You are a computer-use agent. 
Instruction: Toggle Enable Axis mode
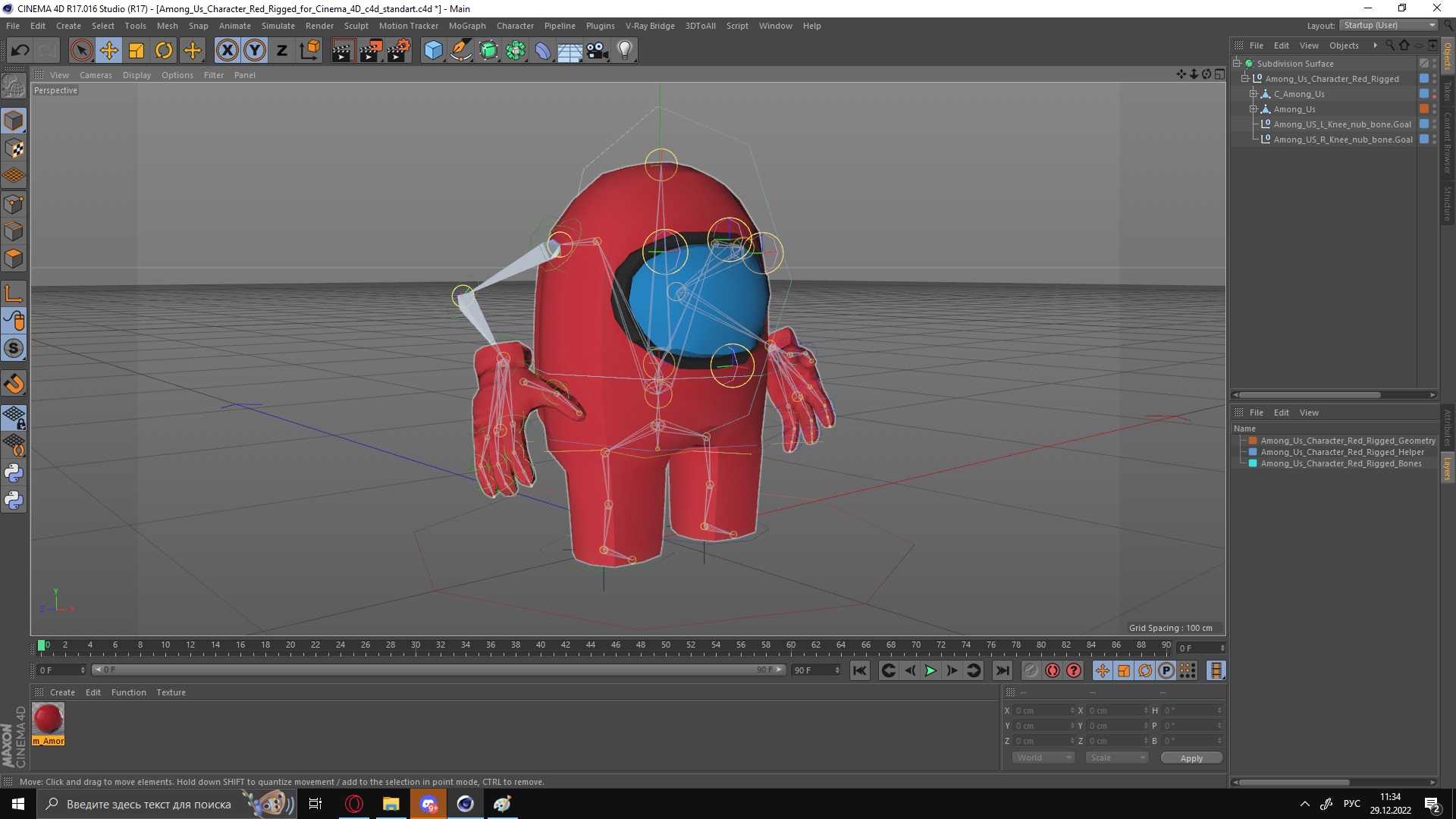point(14,293)
